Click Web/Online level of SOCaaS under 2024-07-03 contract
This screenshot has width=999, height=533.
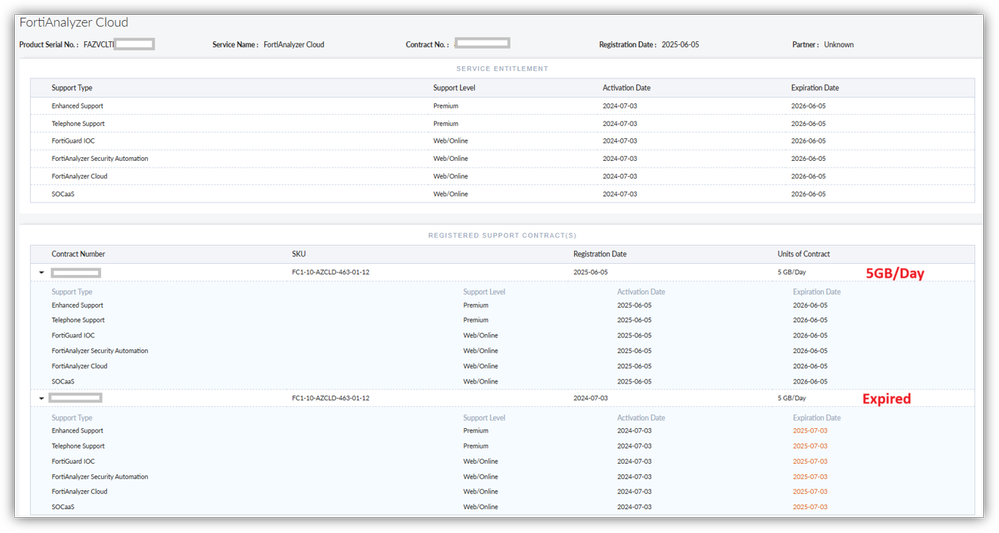tap(480, 507)
